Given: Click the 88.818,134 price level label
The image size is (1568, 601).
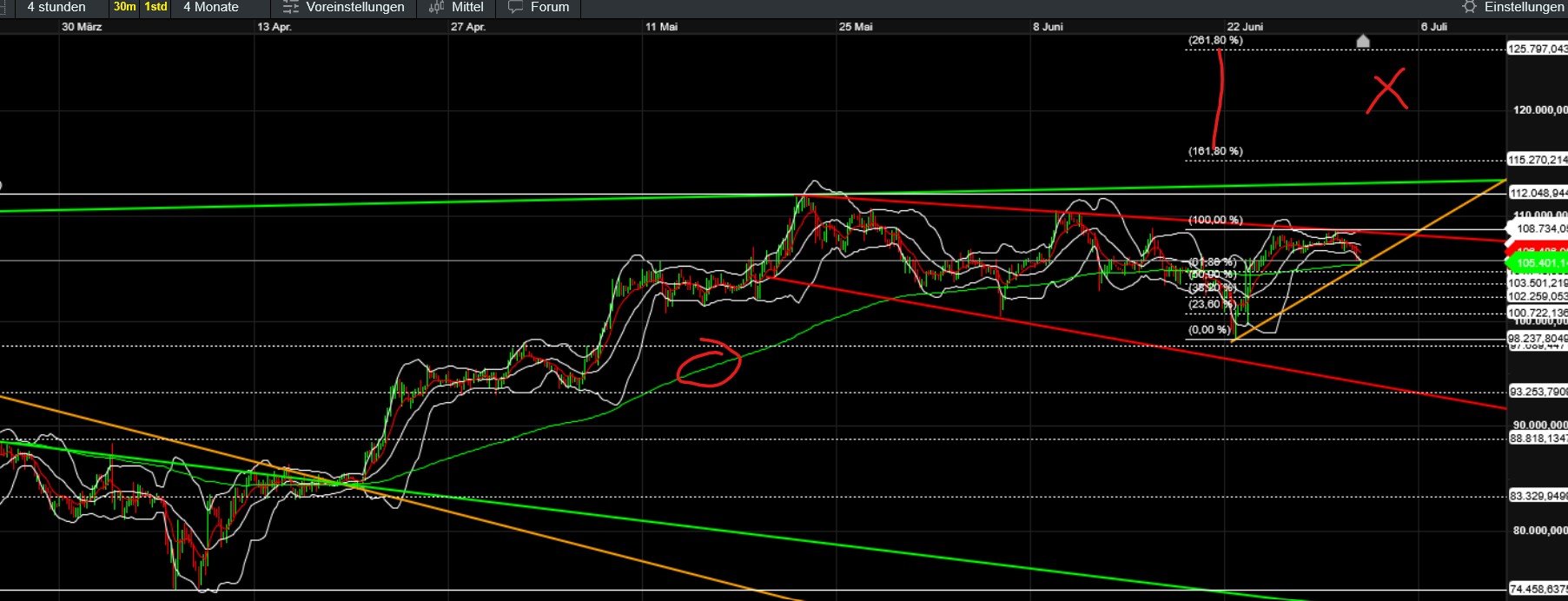Looking at the screenshot, I should click(x=1538, y=439).
